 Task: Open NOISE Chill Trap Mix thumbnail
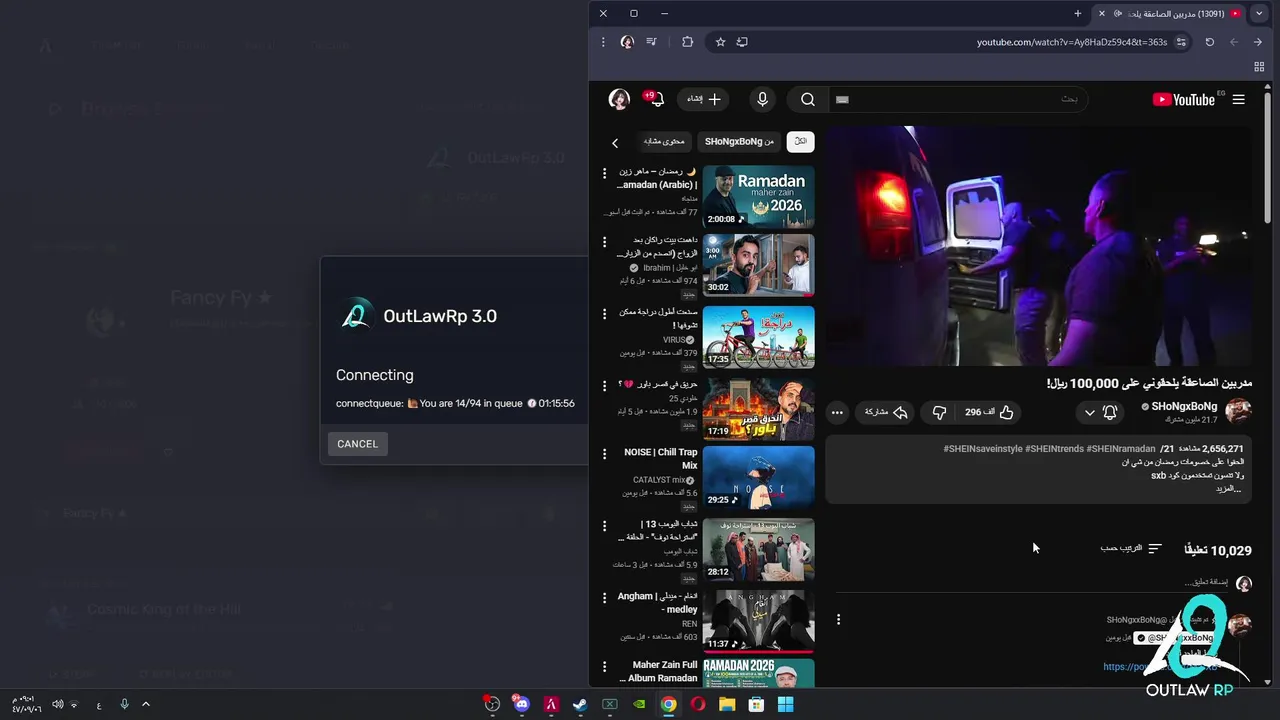click(758, 477)
